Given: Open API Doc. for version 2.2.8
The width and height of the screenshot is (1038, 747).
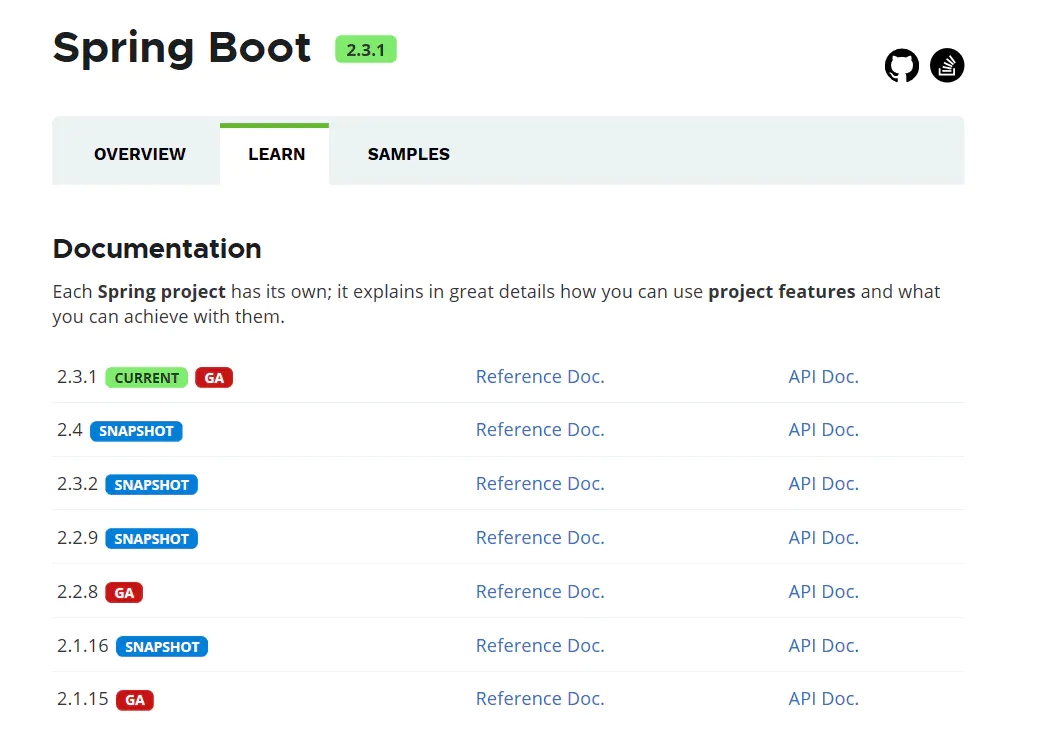Looking at the screenshot, I should pos(823,591).
